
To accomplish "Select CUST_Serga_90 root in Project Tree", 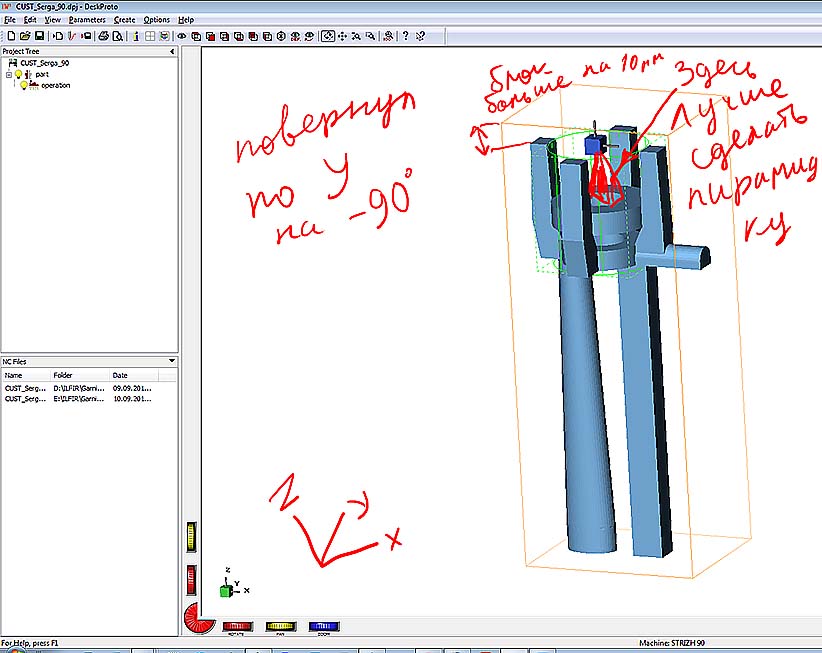I will [43, 62].
